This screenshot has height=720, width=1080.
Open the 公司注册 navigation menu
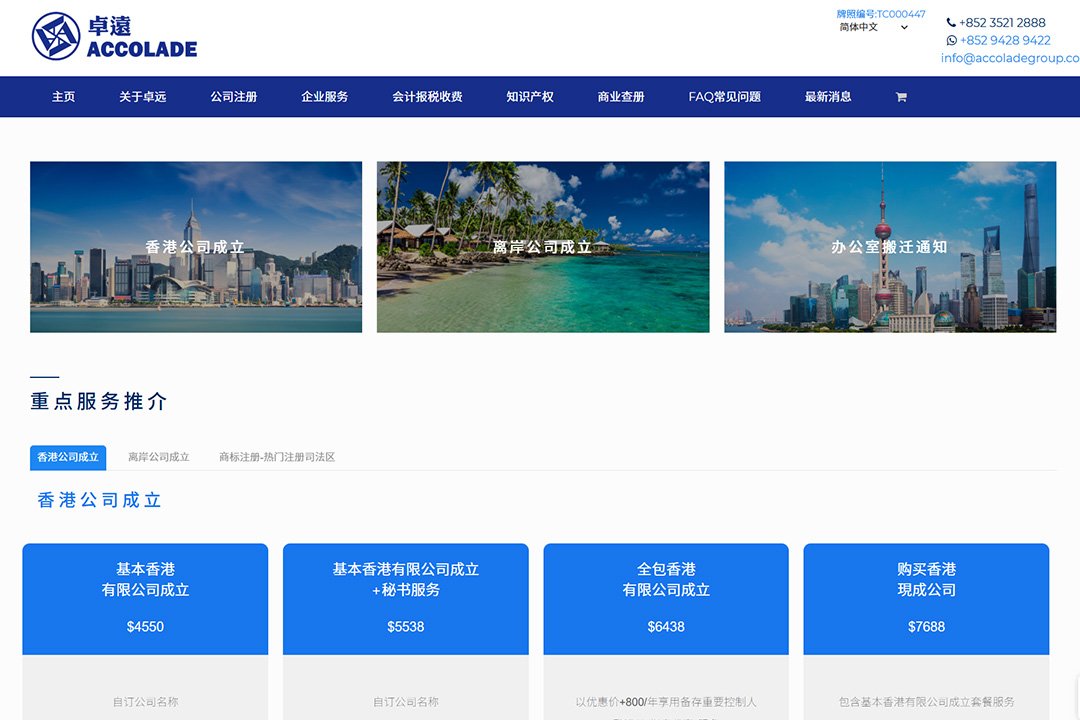233,97
